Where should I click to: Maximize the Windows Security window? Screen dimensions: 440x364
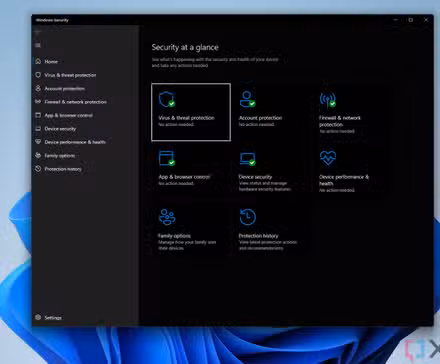(x=411, y=20)
